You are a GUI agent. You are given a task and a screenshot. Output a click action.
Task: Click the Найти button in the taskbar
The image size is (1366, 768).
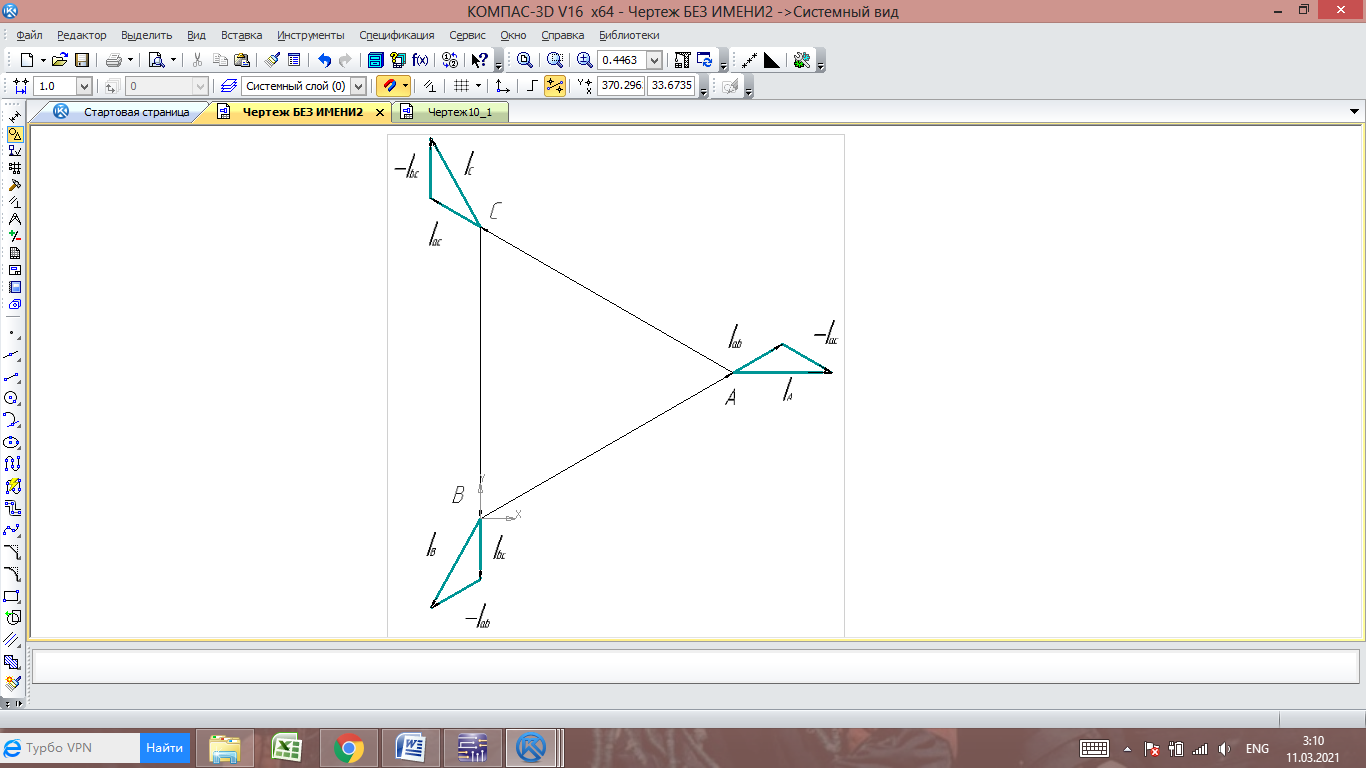pyautogui.click(x=164, y=748)
